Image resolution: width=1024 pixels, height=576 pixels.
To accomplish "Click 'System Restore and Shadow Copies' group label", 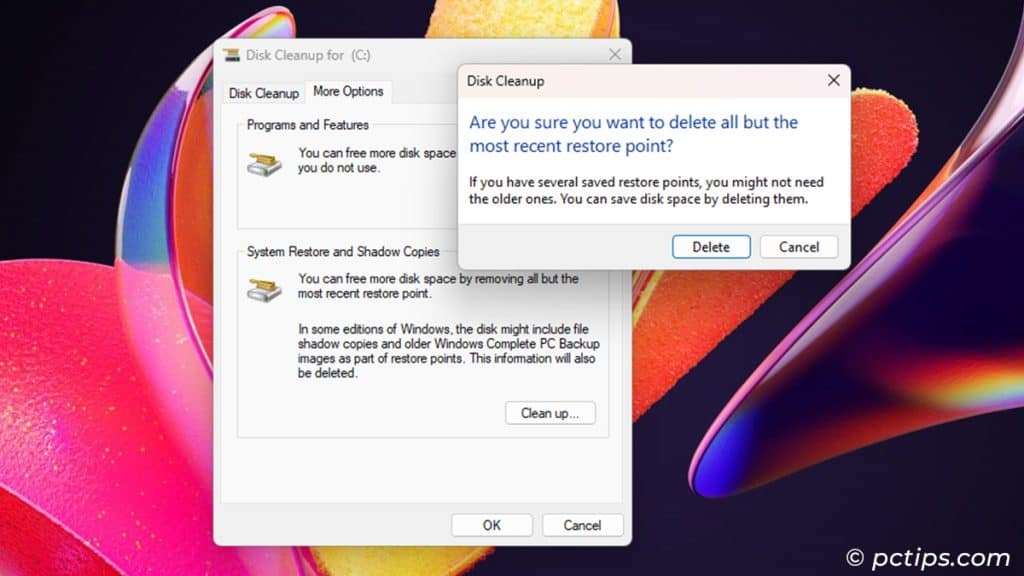I will click(x=343, y=252).
